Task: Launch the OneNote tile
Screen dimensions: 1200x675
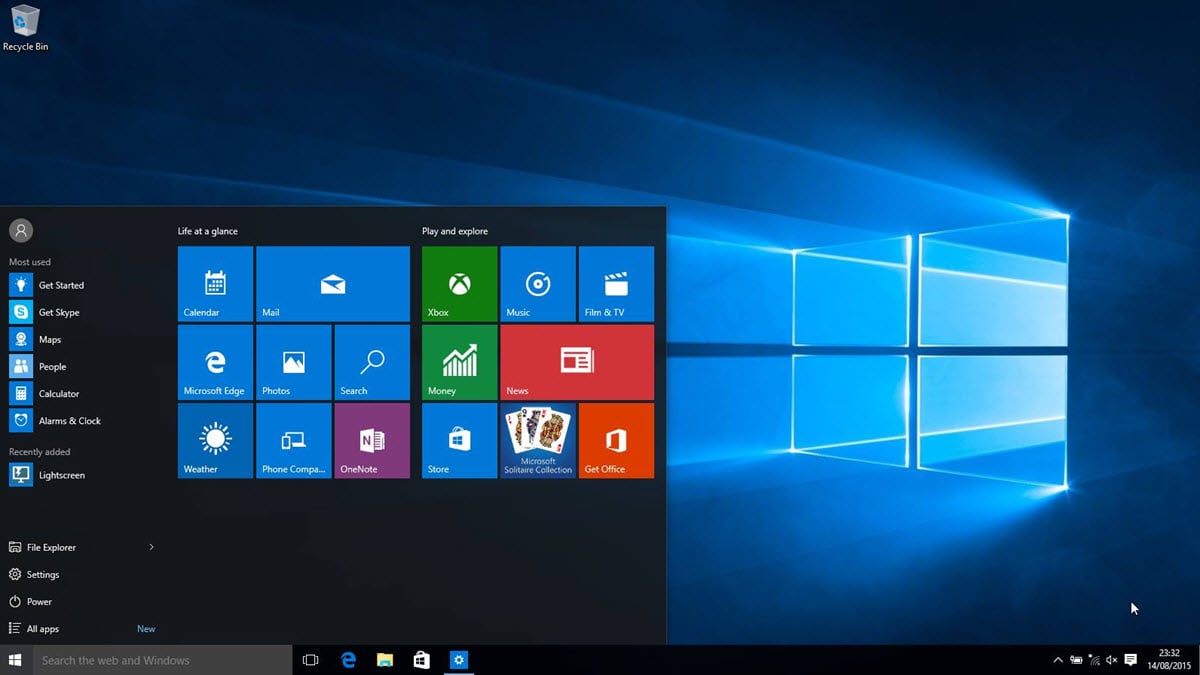Action: [x=372, y=441]
